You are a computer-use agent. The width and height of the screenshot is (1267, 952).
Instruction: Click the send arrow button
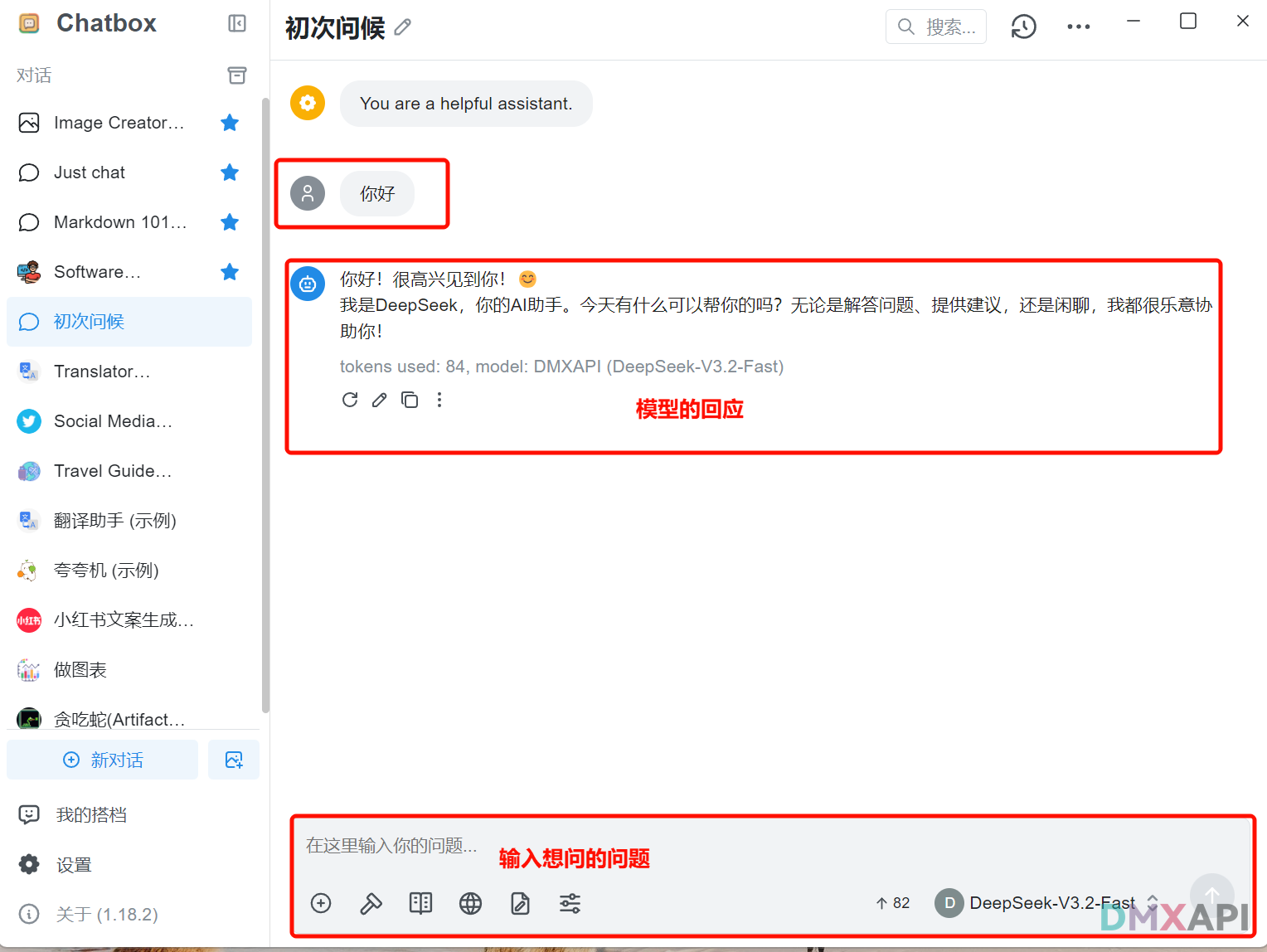coord(1211,896)
